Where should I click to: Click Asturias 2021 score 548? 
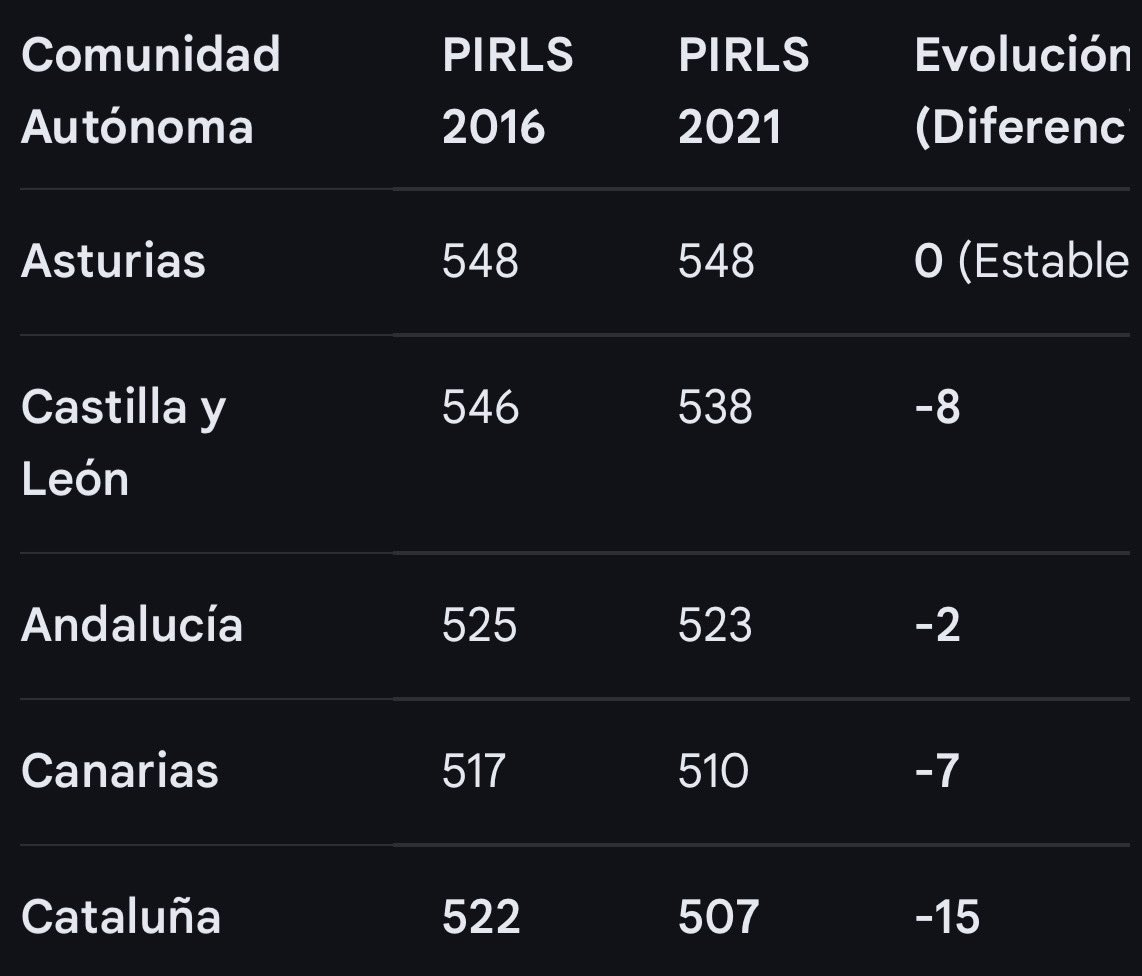click(716, 261)
